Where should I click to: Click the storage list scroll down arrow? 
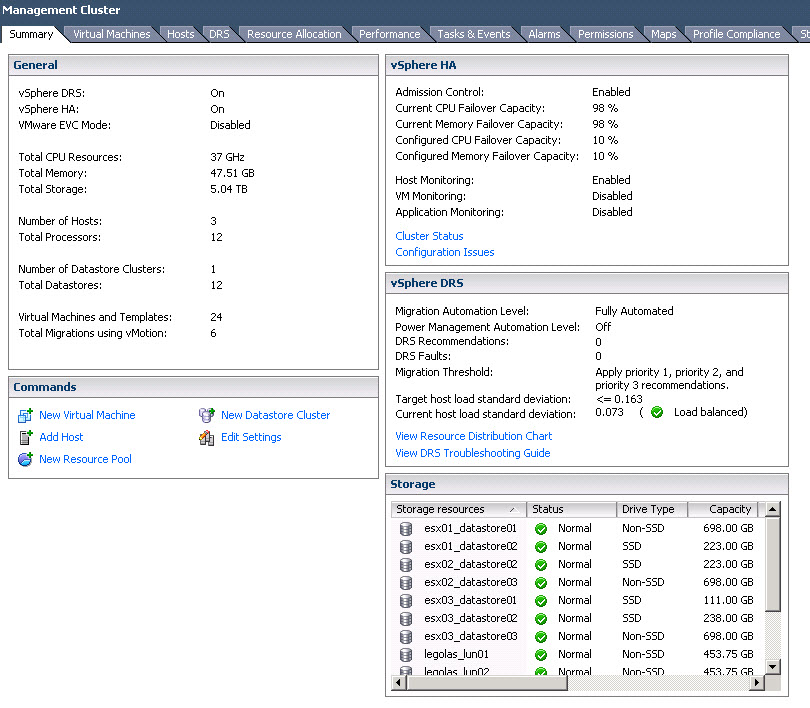pyautogui.click(x=772, y=667)
